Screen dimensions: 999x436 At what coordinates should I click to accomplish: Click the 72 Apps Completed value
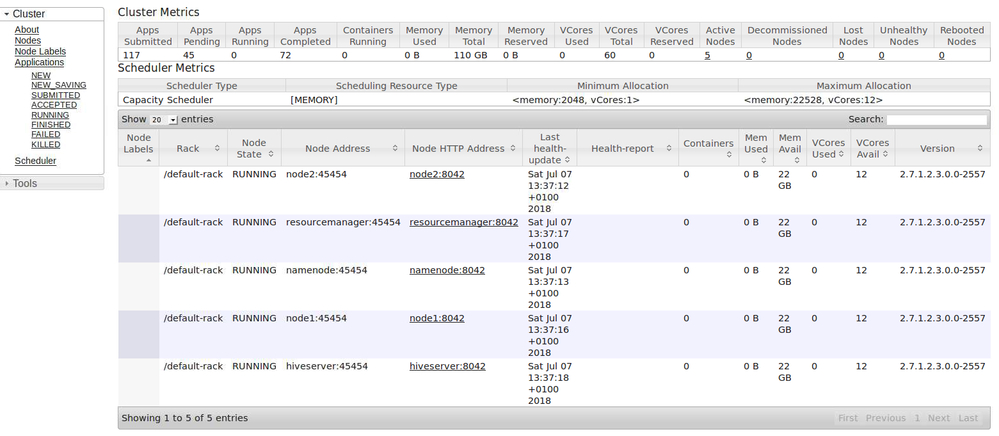click(285, 55)
